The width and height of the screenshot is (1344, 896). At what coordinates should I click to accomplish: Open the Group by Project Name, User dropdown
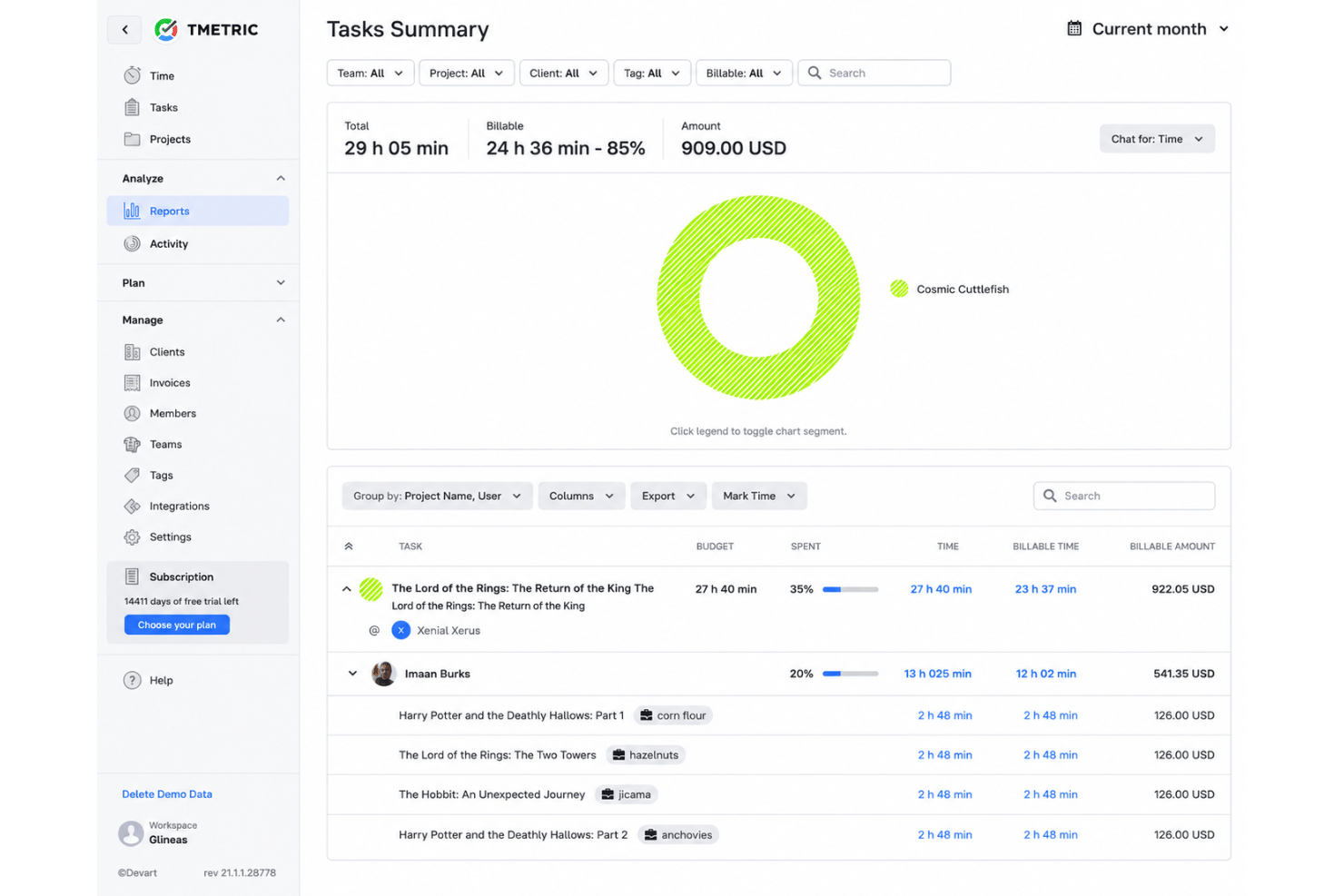437,496
